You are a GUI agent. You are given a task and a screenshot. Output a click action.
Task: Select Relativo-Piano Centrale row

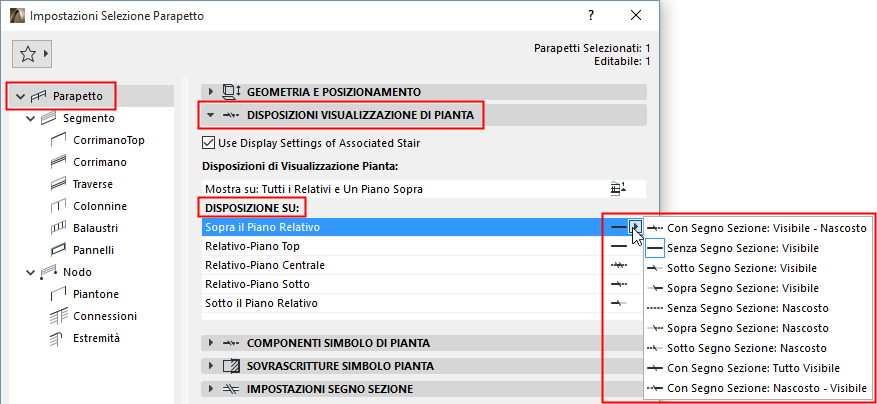423,265
